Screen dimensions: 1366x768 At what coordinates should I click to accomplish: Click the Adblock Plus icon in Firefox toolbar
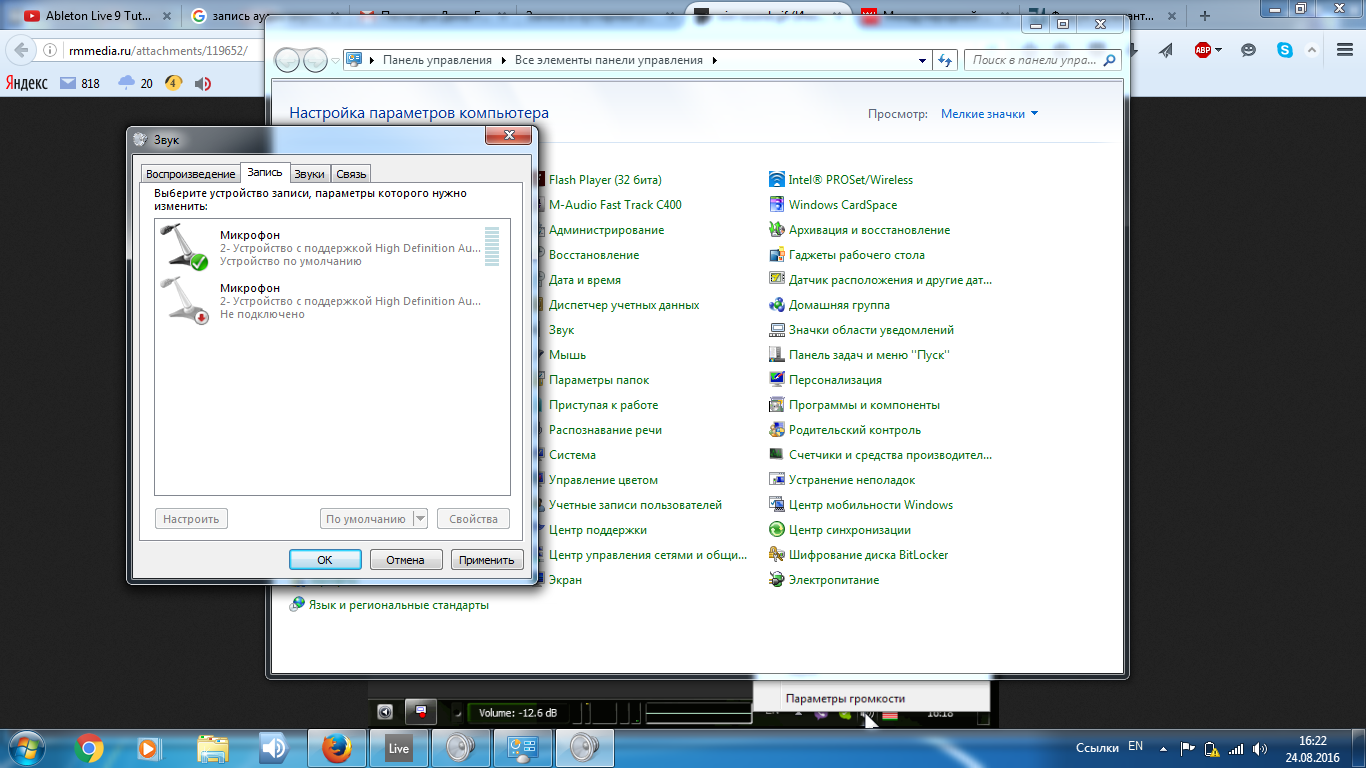[1203, 50]
